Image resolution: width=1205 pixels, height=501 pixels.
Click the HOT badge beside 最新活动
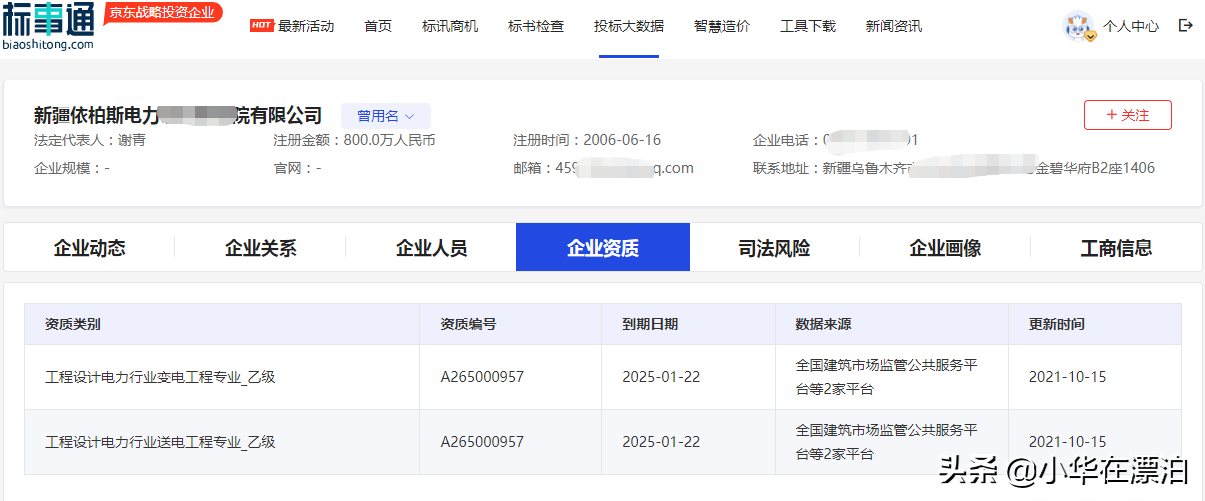pyautogui.click(x=262, y=26)
